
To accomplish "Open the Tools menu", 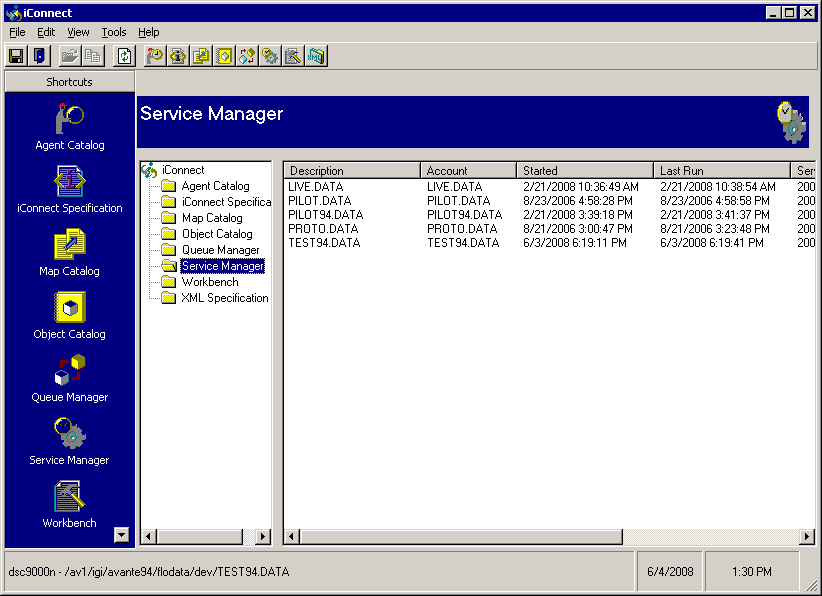I will (114, 32).
